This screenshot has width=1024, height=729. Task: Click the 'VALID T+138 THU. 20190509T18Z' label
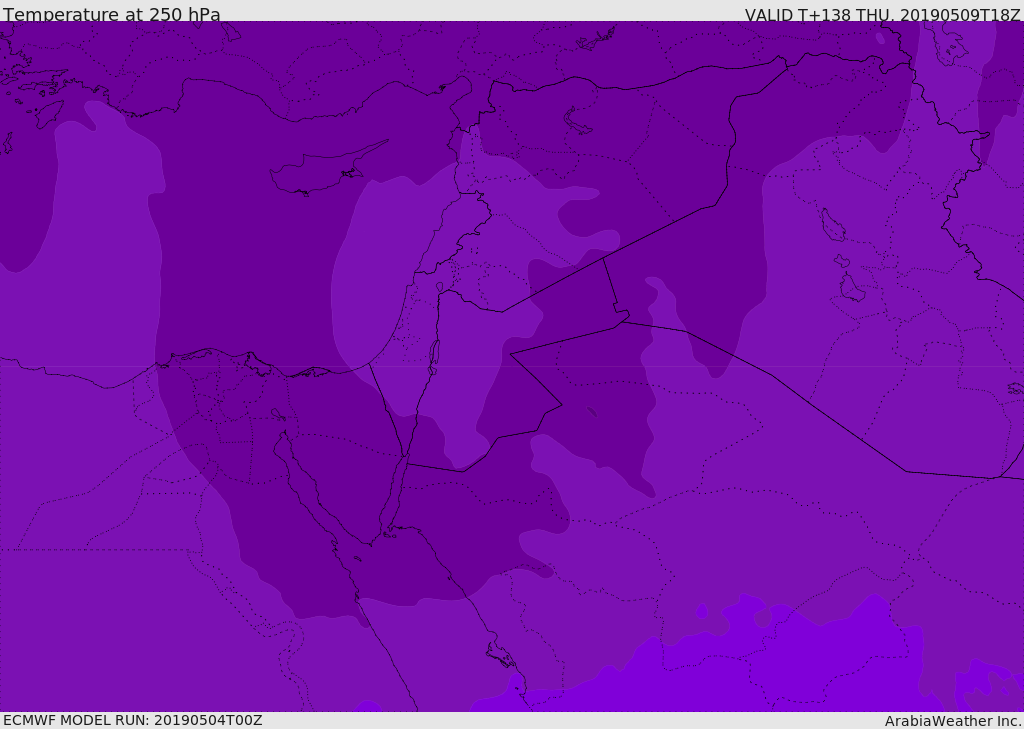(x=882, y=14)
